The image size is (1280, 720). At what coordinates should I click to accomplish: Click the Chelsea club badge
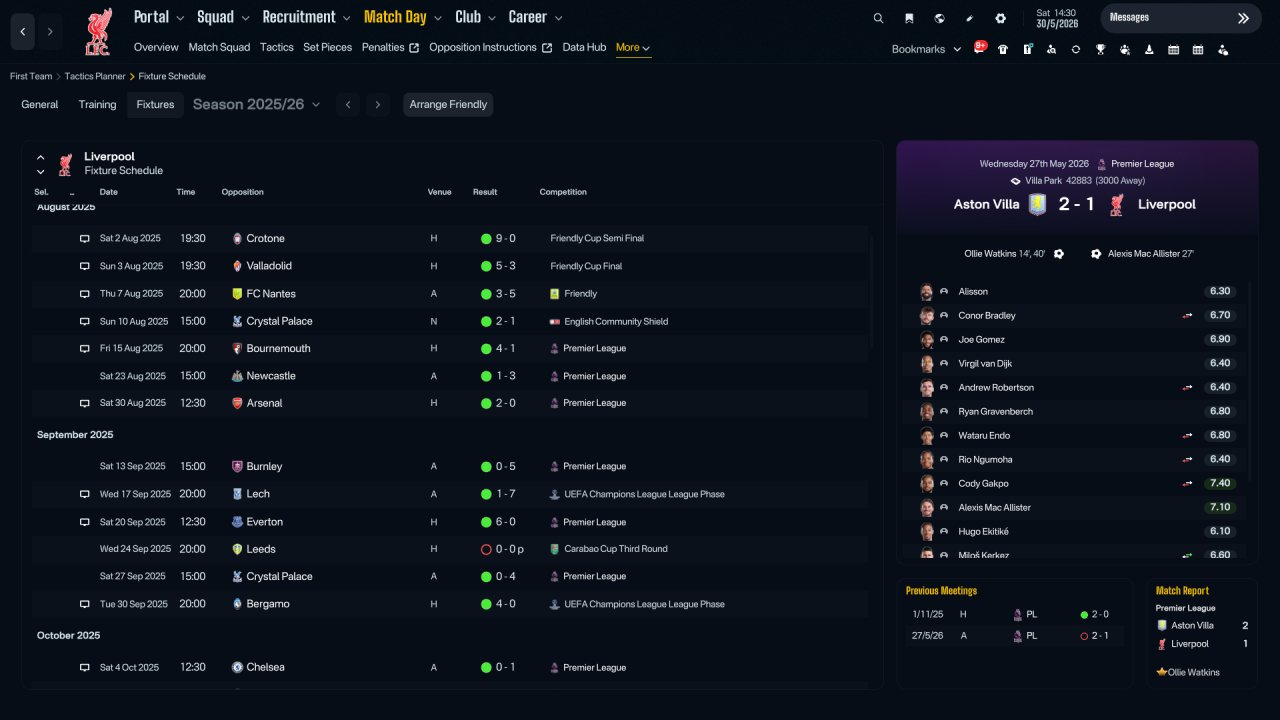(237, 667)
